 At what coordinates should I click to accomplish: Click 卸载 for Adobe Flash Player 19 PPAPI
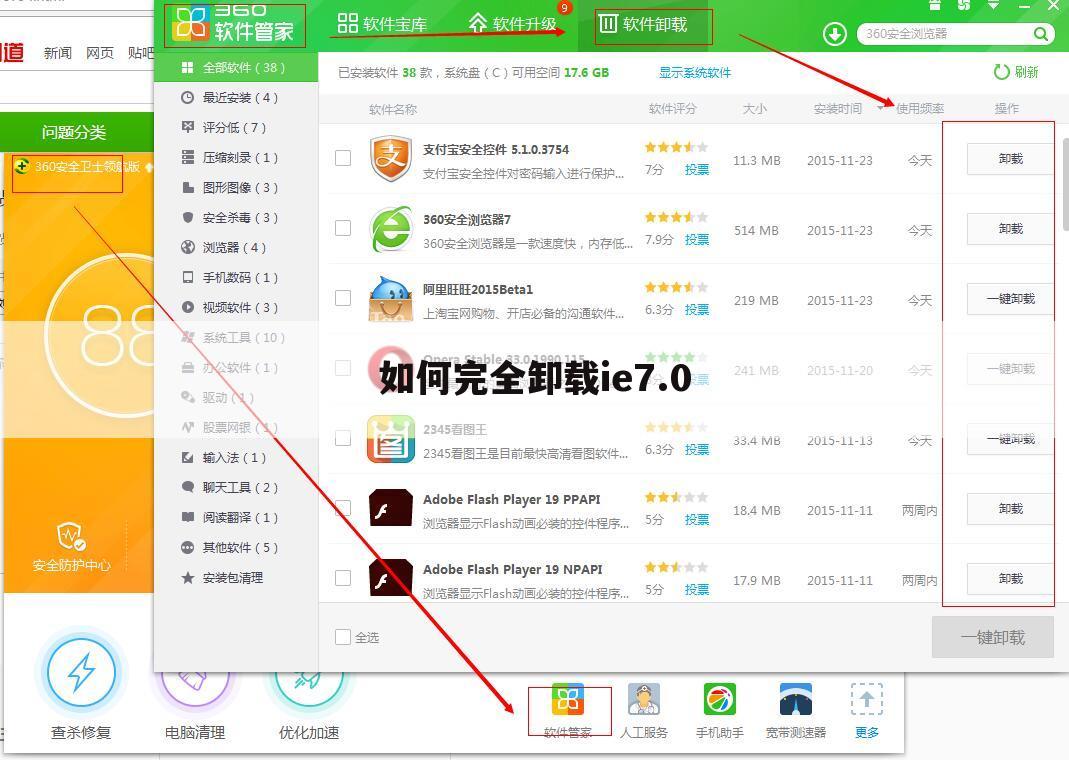[1010, 508]
